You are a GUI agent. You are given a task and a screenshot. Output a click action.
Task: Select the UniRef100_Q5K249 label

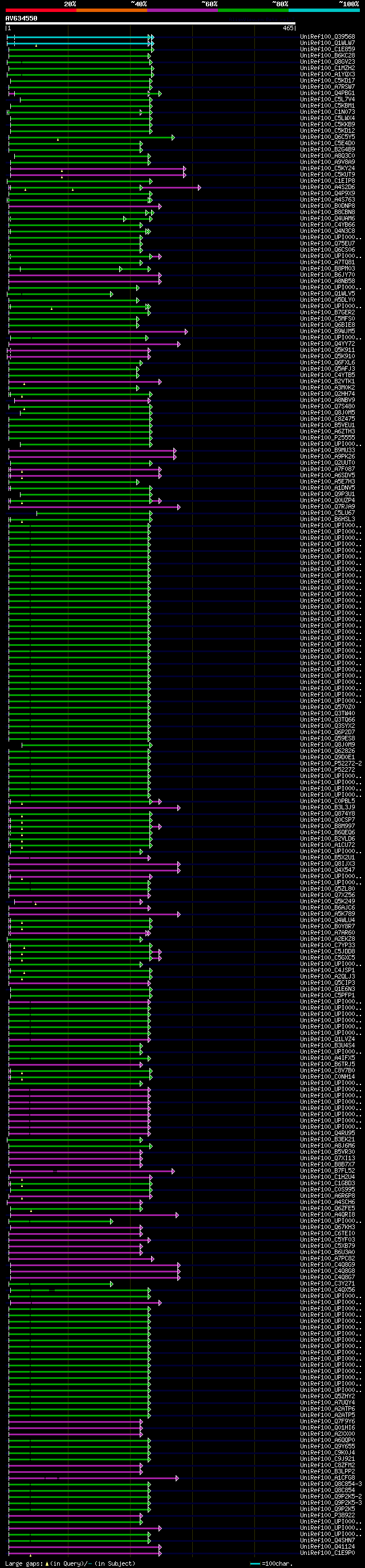click(x=327, y=902)
